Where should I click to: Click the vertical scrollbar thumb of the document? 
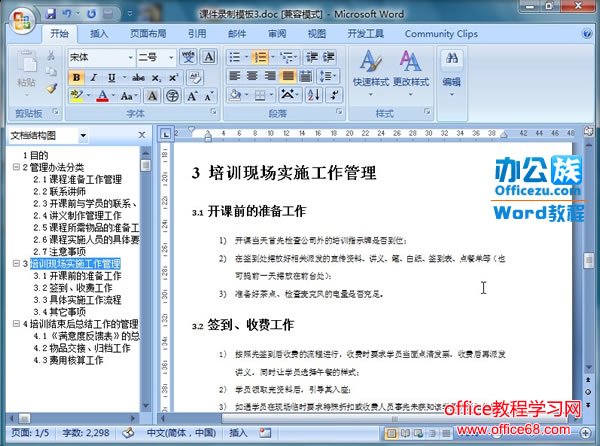[589, 260]
